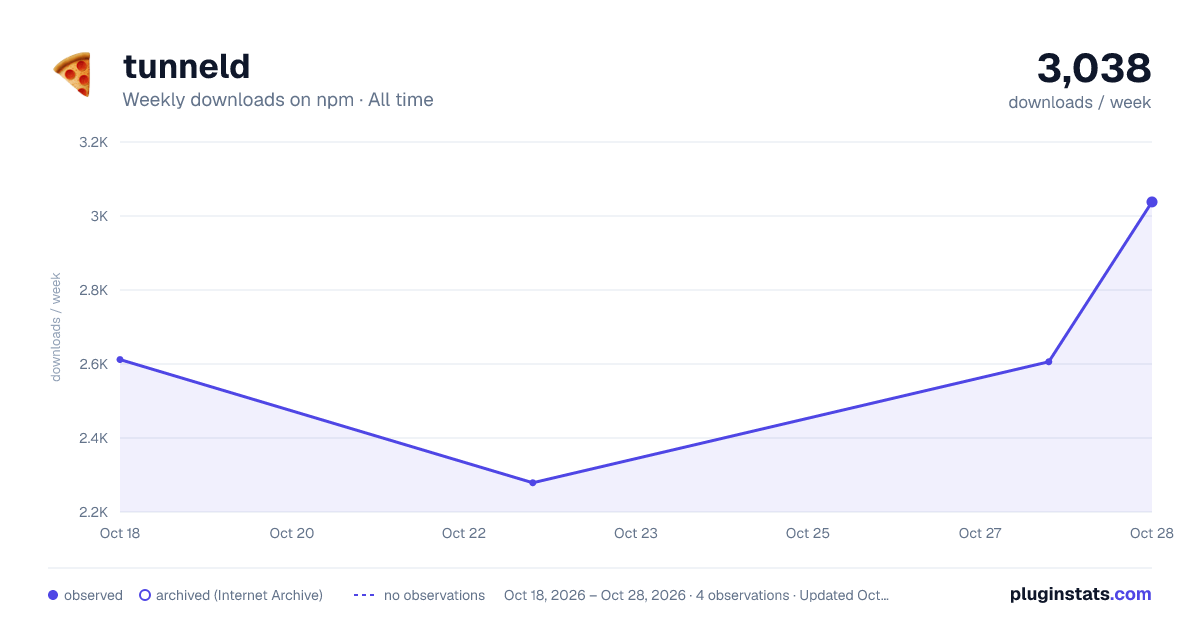
Task: Click the Oct 23 x-axis label
Action: [x=636, y=533]
